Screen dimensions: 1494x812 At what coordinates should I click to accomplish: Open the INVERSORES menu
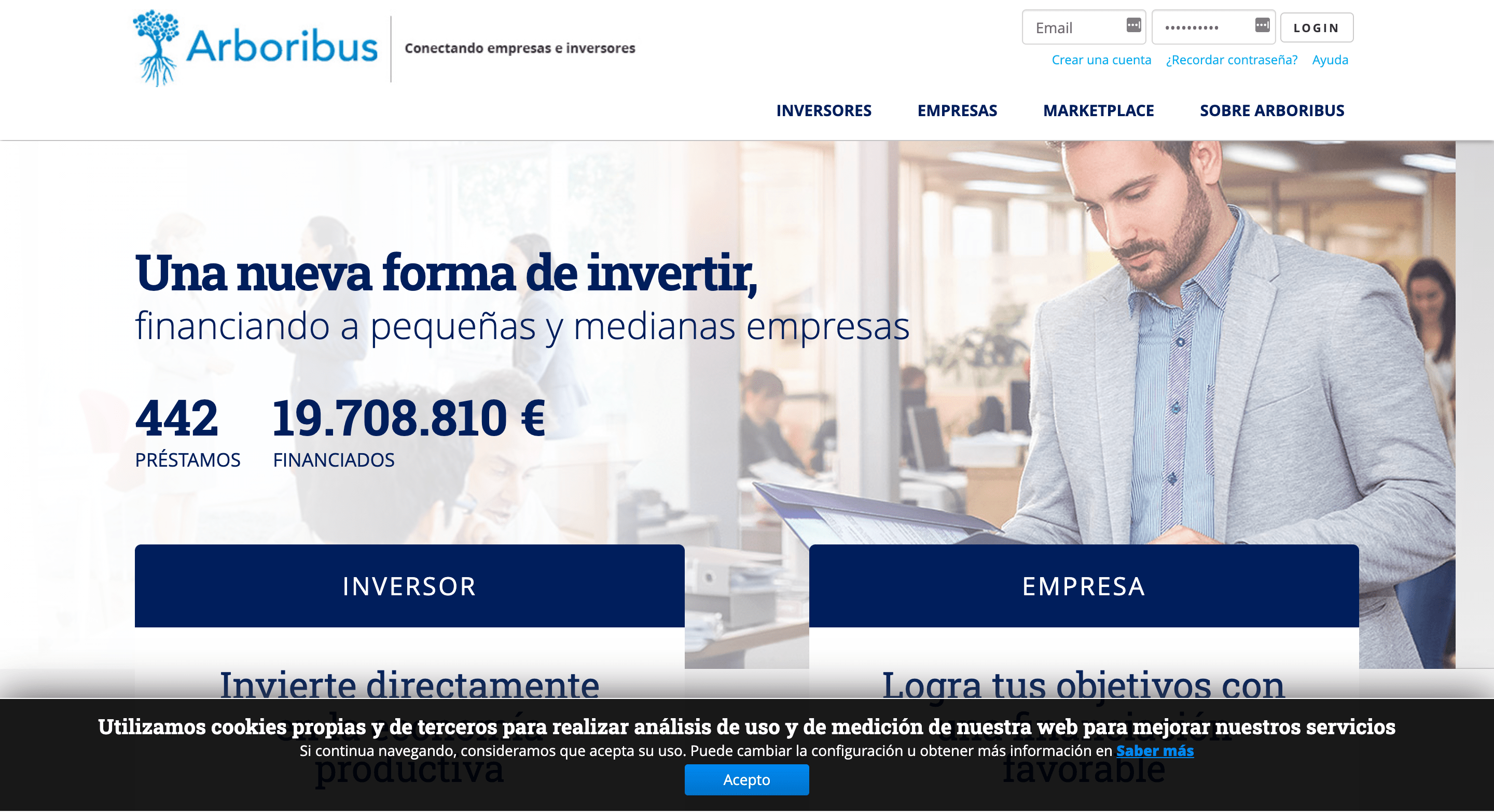[826, 110]
